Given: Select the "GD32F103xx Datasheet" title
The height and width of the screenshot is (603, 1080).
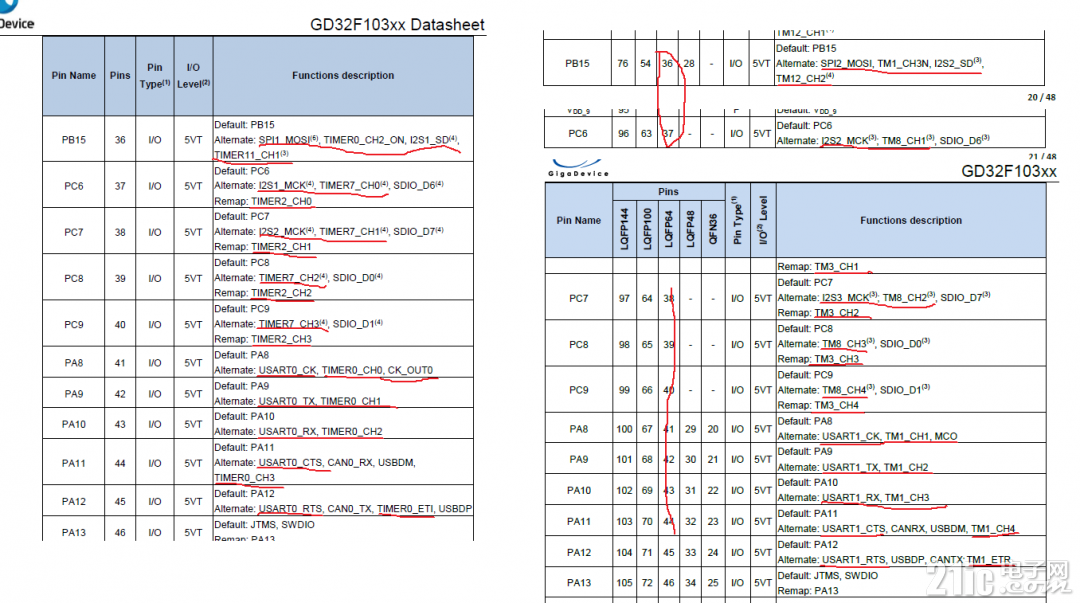Looking at the screenshot, I should (x=397, y=25).
